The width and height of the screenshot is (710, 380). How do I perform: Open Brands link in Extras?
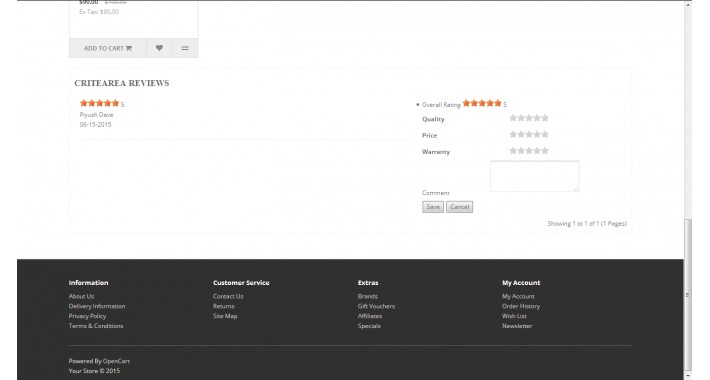[368, 296]
